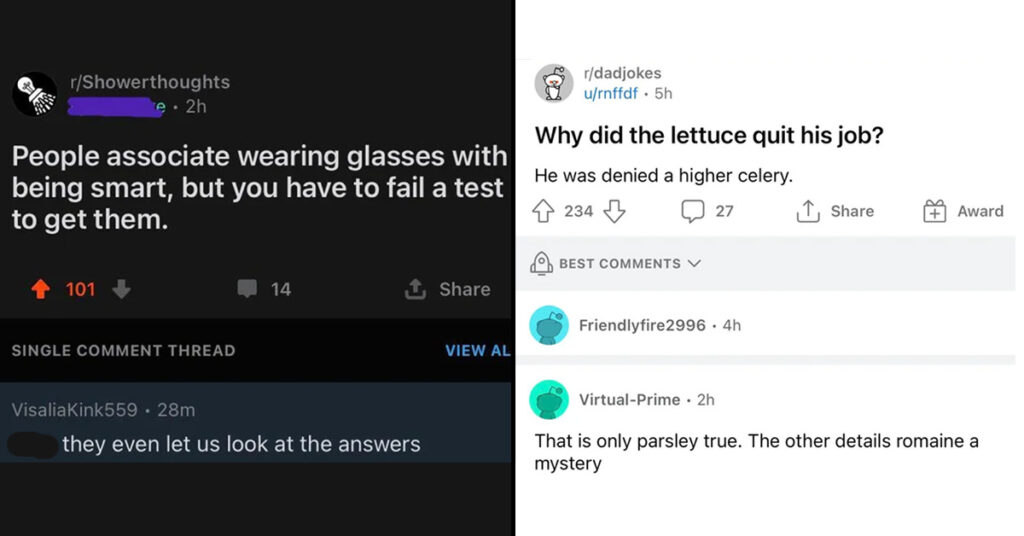Upvote the lettuce dad joke
The image size is (1024, 536).
click(543, 211)
